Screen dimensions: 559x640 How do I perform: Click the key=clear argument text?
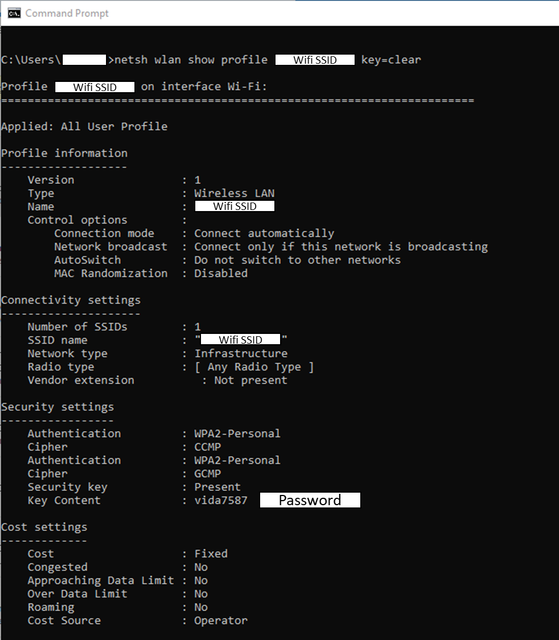click(391, 60)
